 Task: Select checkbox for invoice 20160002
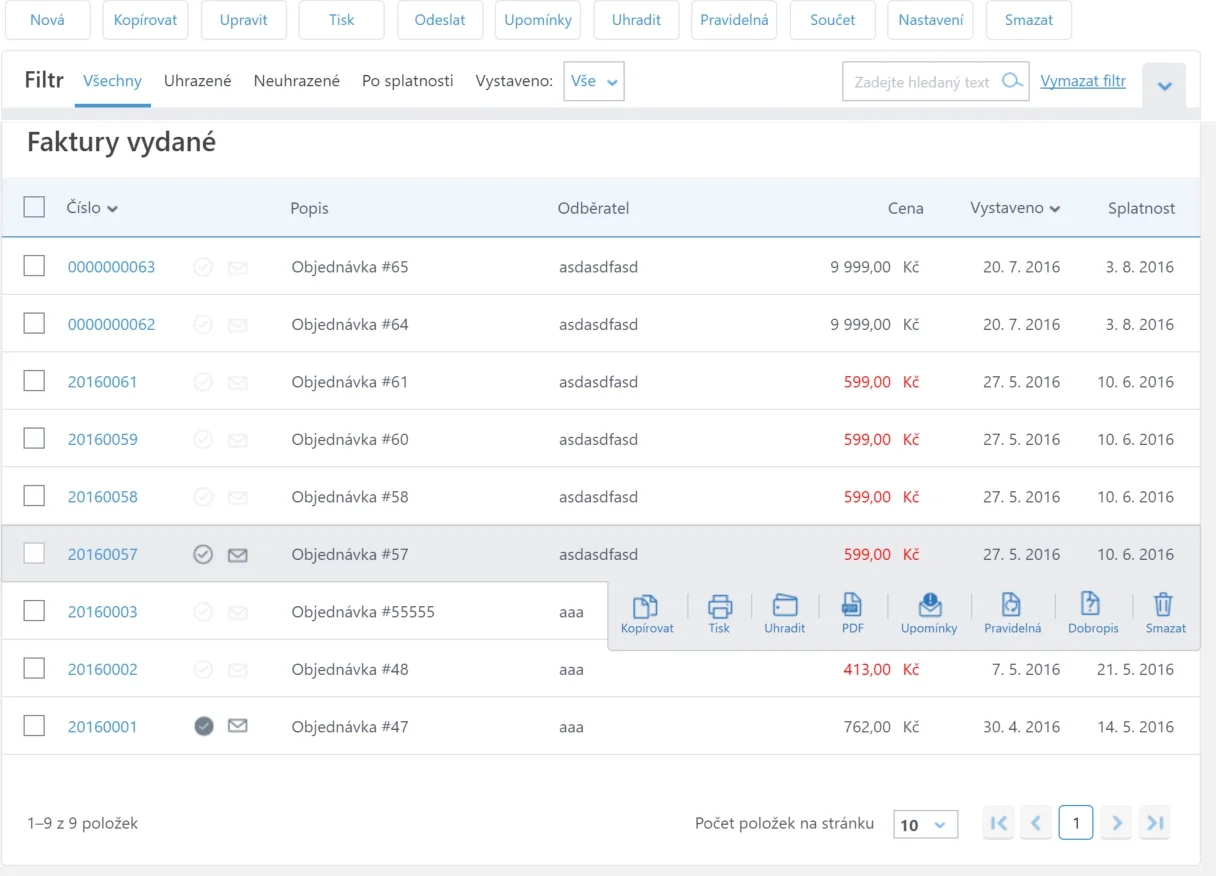click(x=34, y=669)
